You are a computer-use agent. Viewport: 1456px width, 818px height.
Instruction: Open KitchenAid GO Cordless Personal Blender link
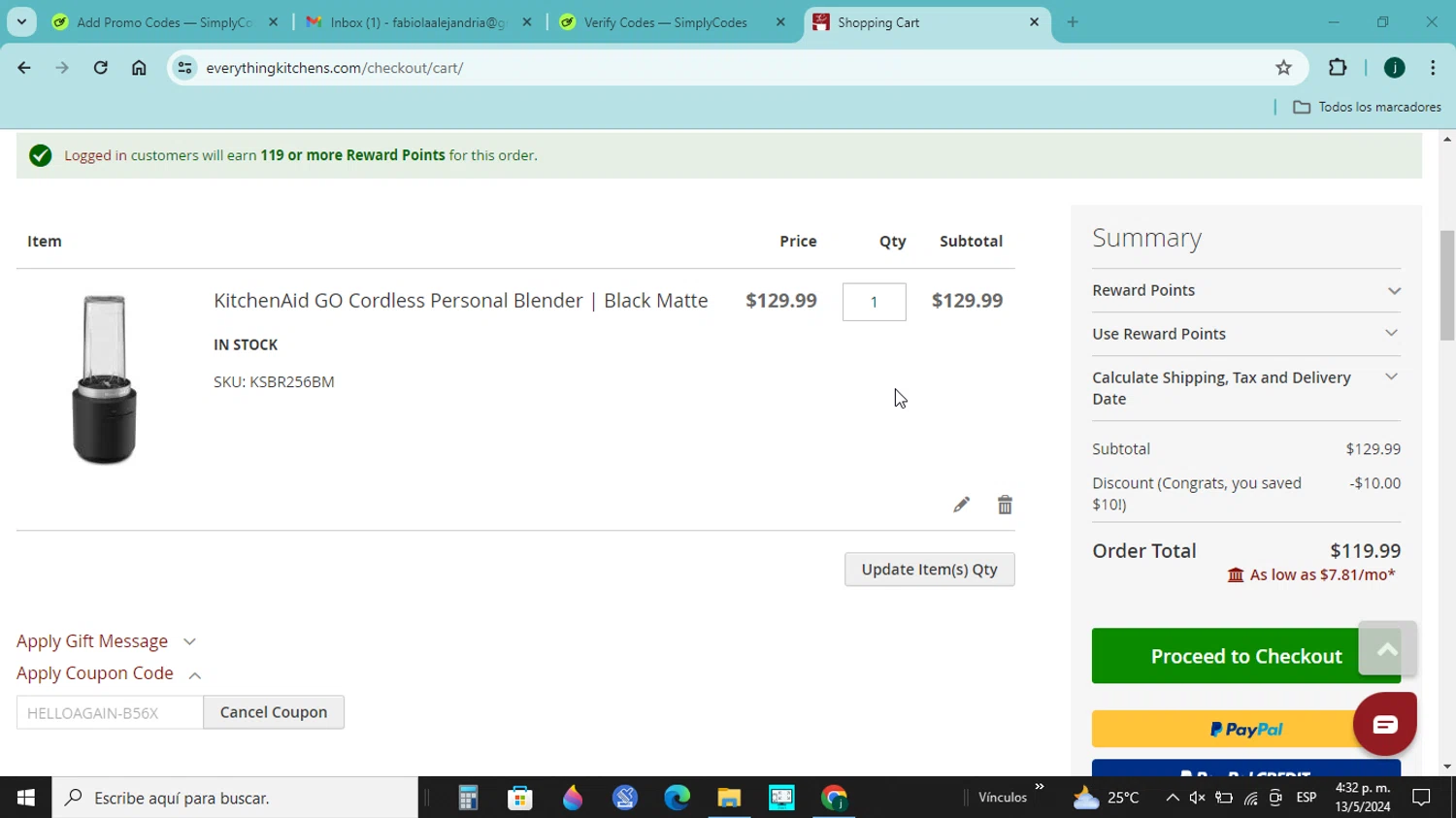(460, 301)
